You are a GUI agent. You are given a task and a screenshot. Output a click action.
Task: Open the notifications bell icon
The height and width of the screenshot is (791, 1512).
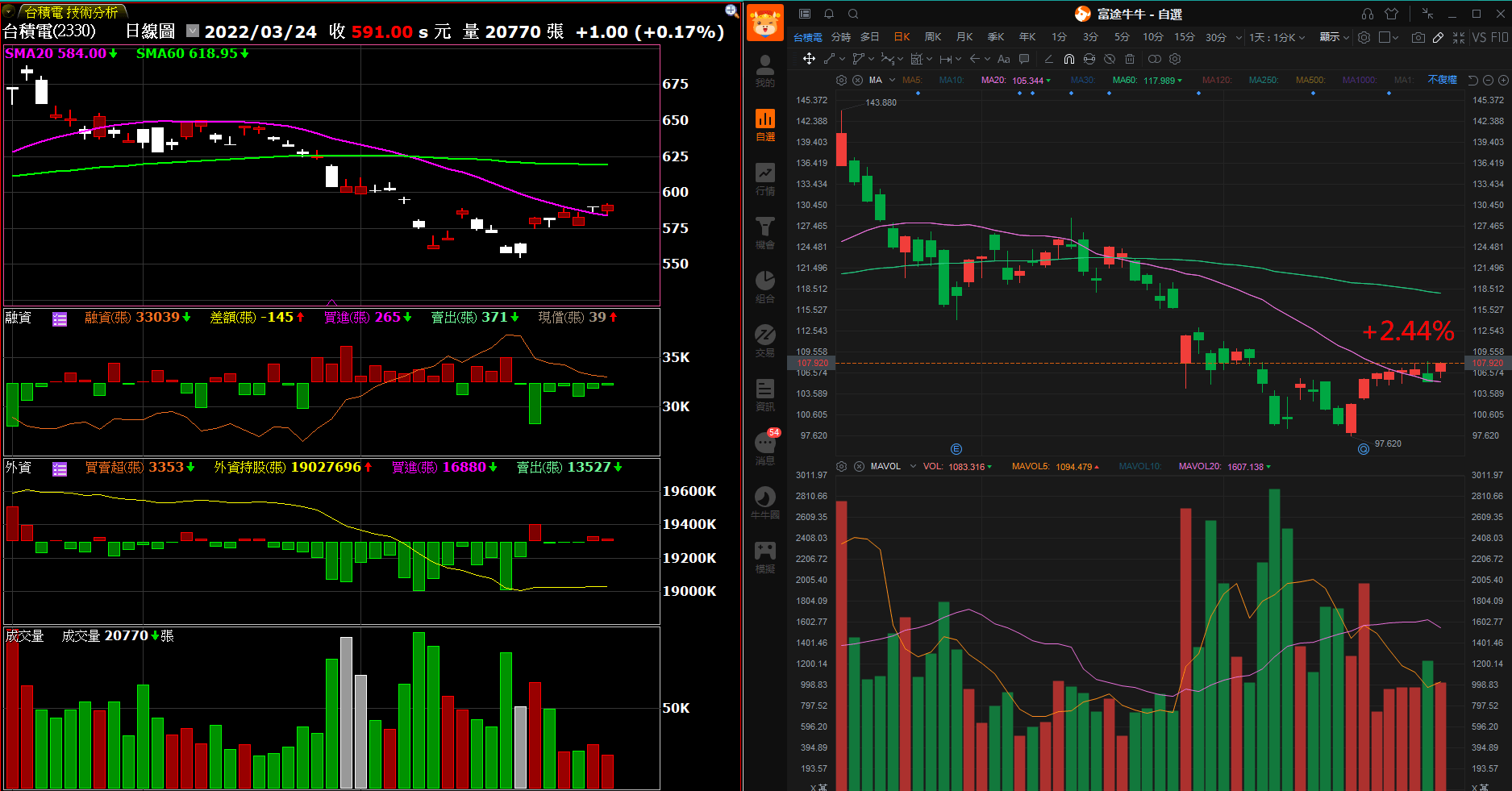[828, 14]
